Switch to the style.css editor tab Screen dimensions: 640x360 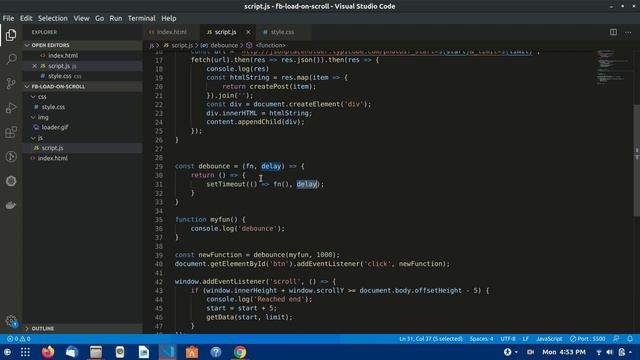[x=282, y=32]
